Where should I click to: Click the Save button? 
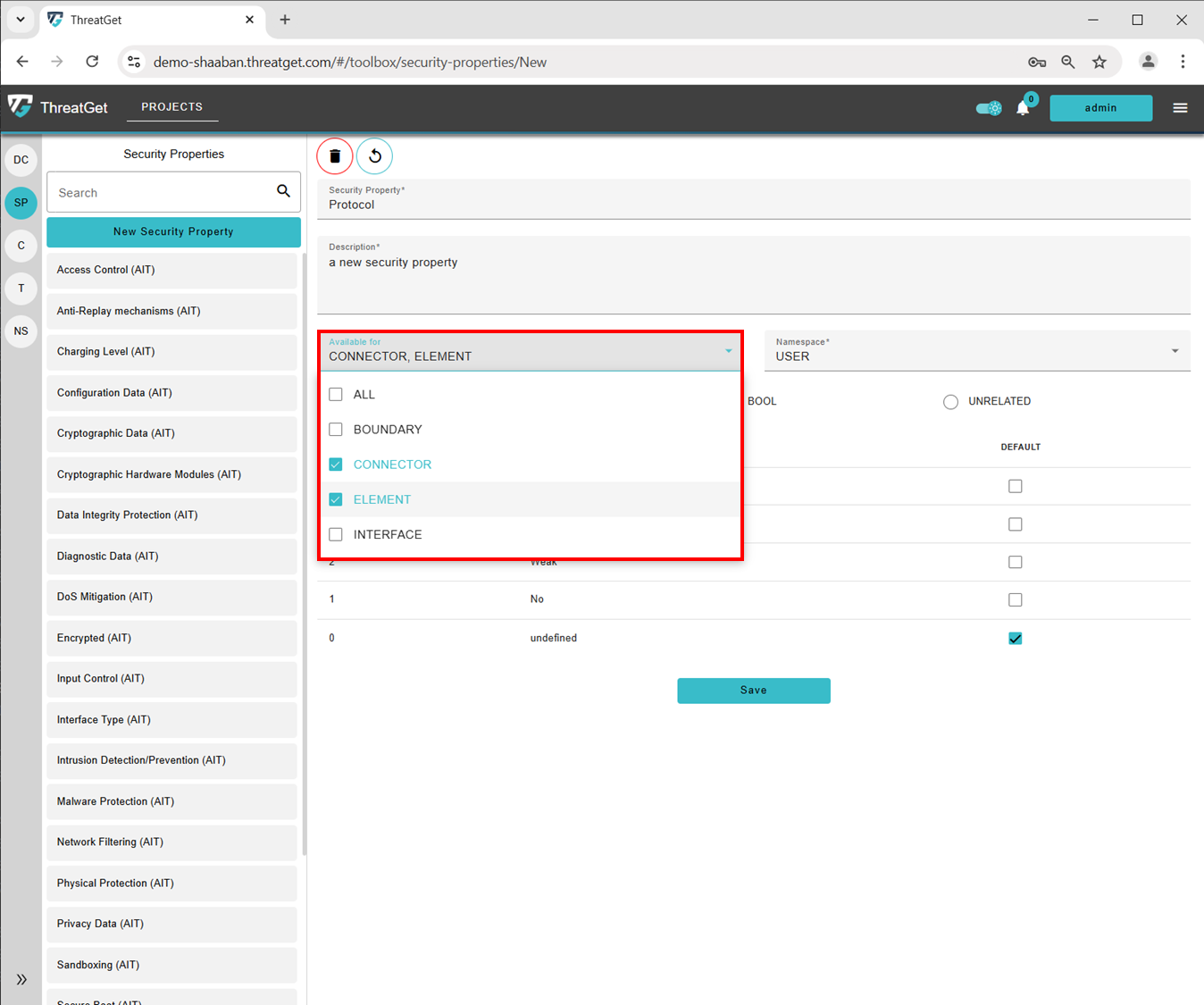click(753, 691)
